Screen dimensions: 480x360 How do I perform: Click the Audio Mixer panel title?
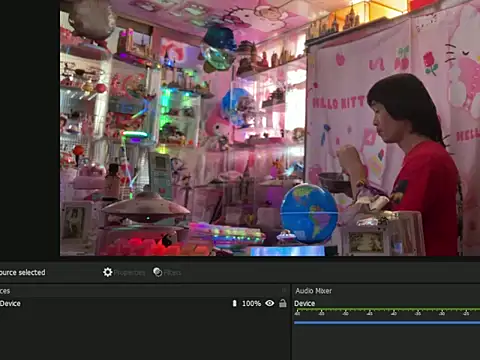[x=313, y=291]
